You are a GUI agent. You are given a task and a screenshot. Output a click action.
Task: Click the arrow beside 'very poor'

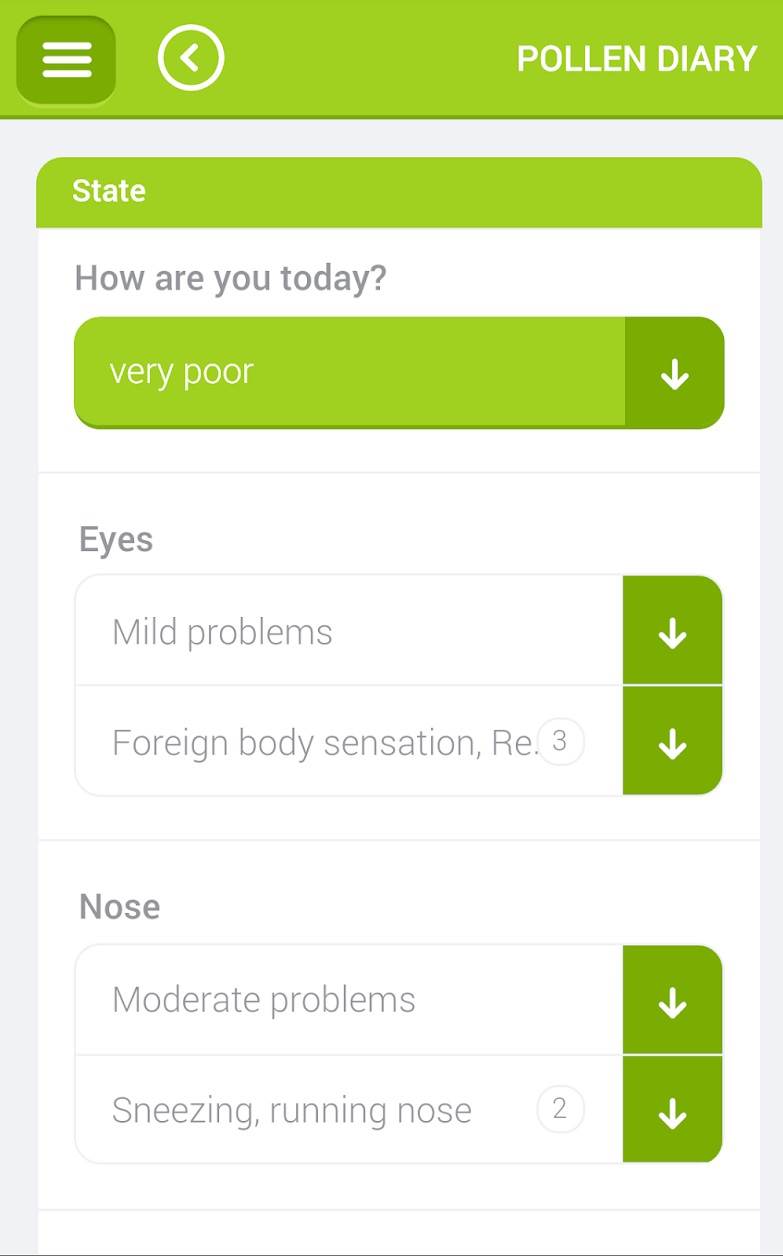pos(674,374)
